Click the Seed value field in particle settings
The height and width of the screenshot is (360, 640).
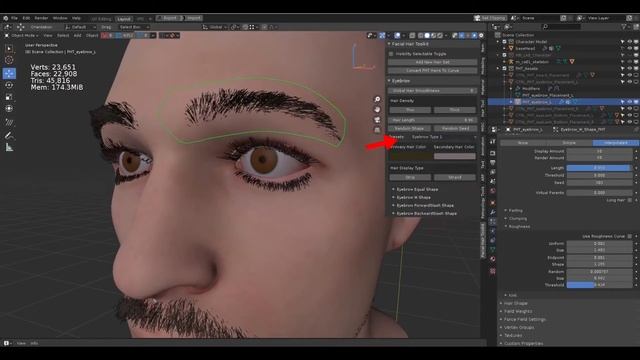[x=599, y=183]
